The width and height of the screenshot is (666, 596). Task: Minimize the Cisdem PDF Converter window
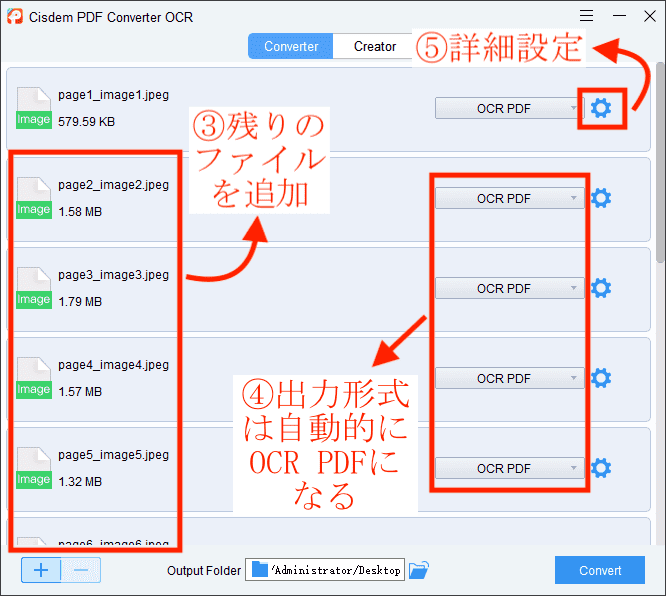point(619,16)
